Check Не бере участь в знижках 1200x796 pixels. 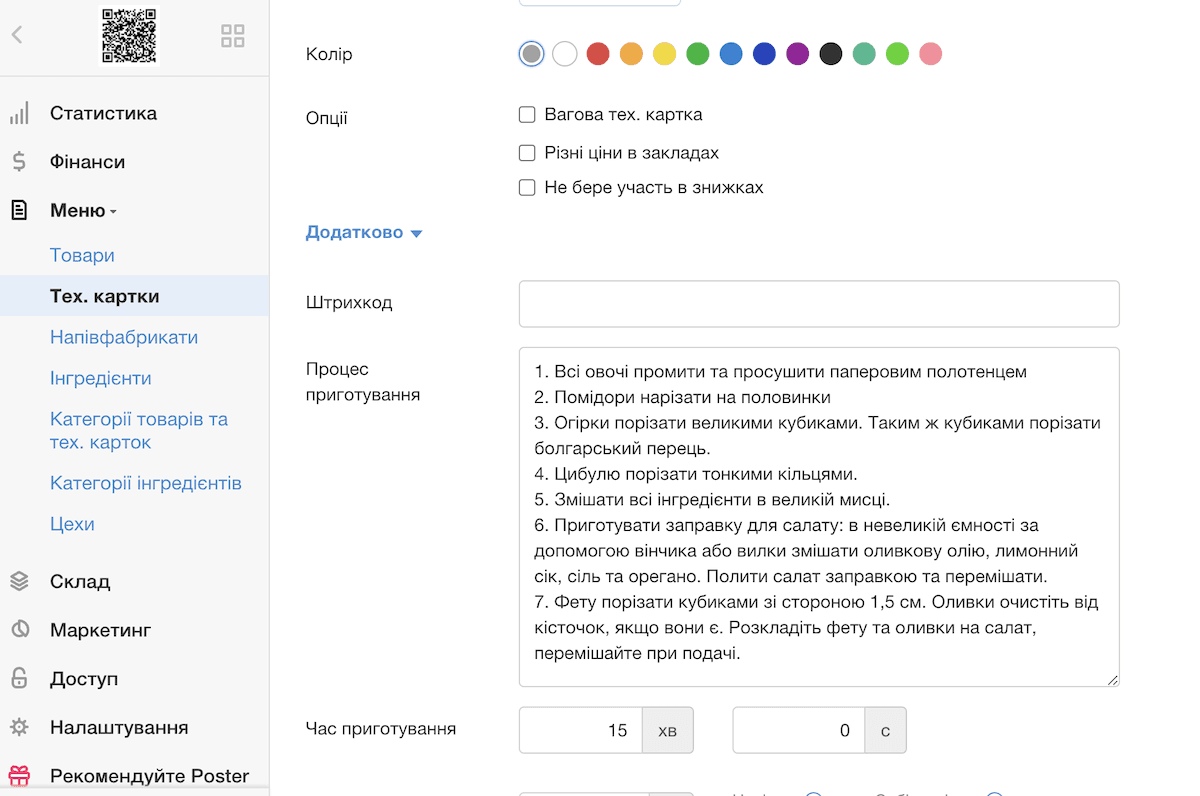pos(527,187)
